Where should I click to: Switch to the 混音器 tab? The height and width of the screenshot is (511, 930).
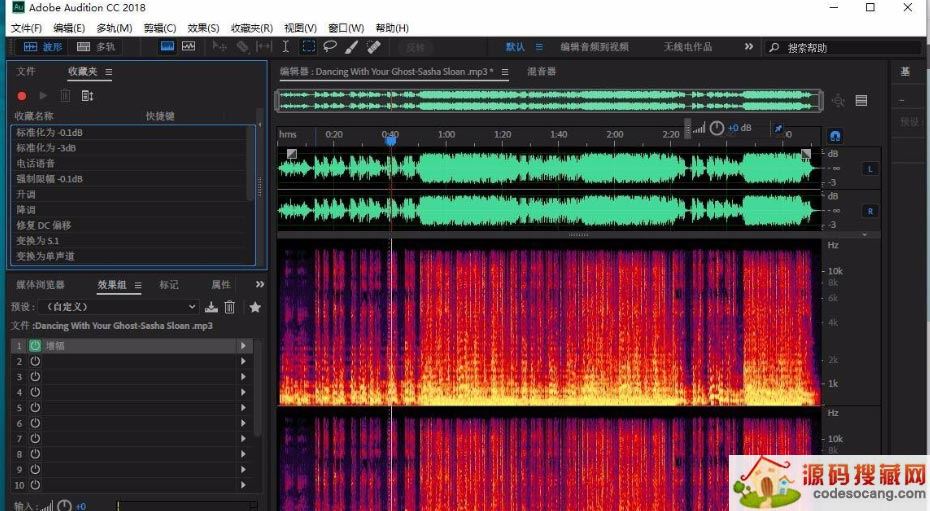coord(541,72)
